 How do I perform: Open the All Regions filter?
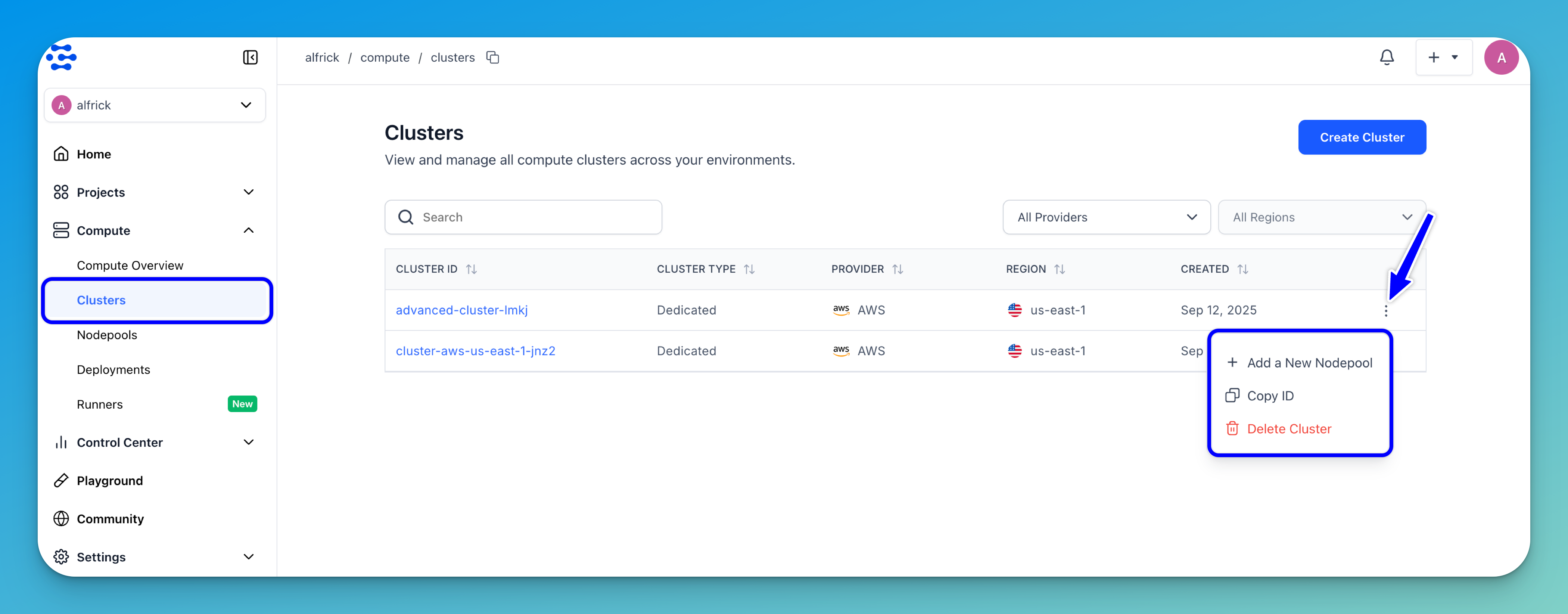tap(1322, 217)
